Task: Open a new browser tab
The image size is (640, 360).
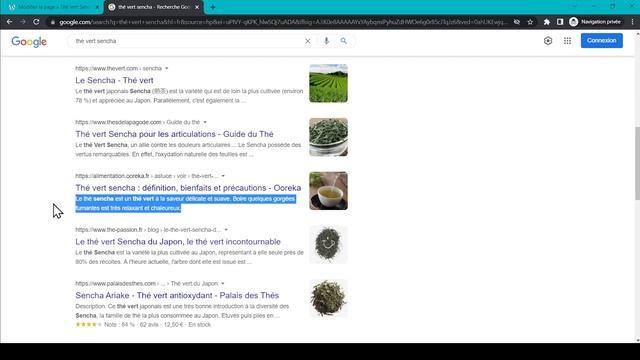Action: [x=213, y=7]
